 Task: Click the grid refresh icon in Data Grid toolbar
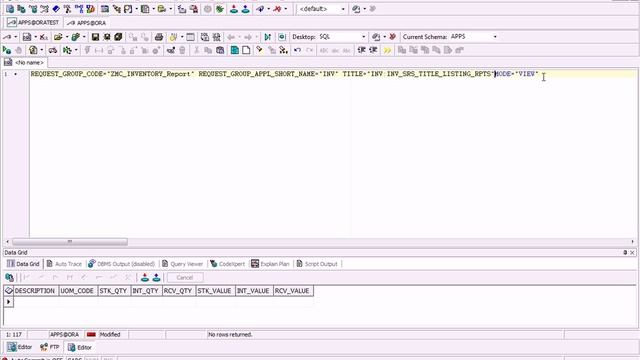(x=9, y=278)
